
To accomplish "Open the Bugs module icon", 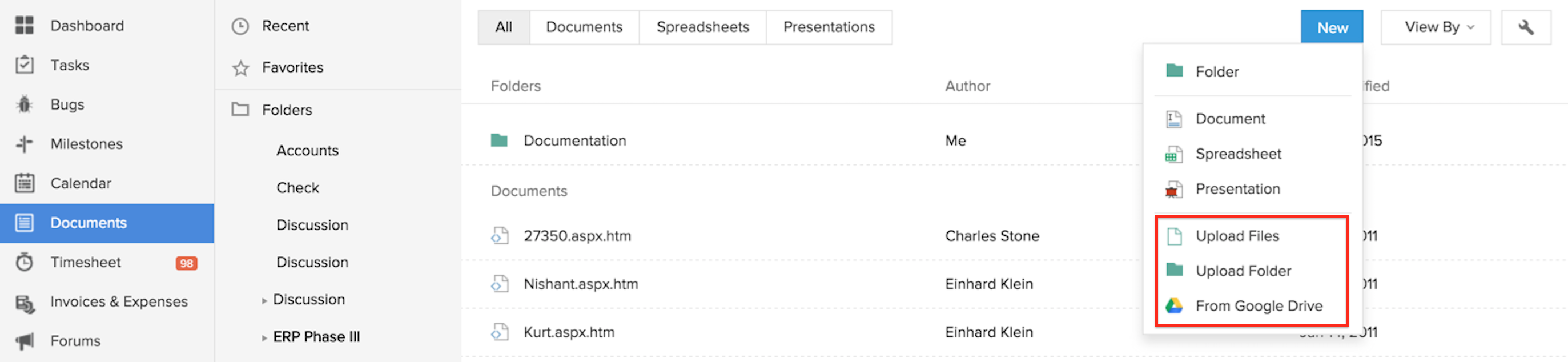I will 25,104.
